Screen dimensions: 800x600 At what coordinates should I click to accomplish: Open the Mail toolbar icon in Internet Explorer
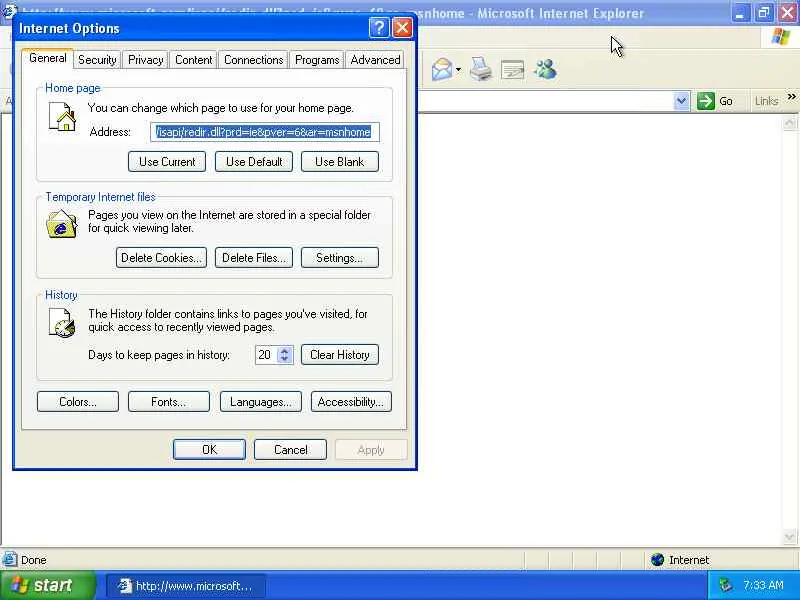click(442, 69)
